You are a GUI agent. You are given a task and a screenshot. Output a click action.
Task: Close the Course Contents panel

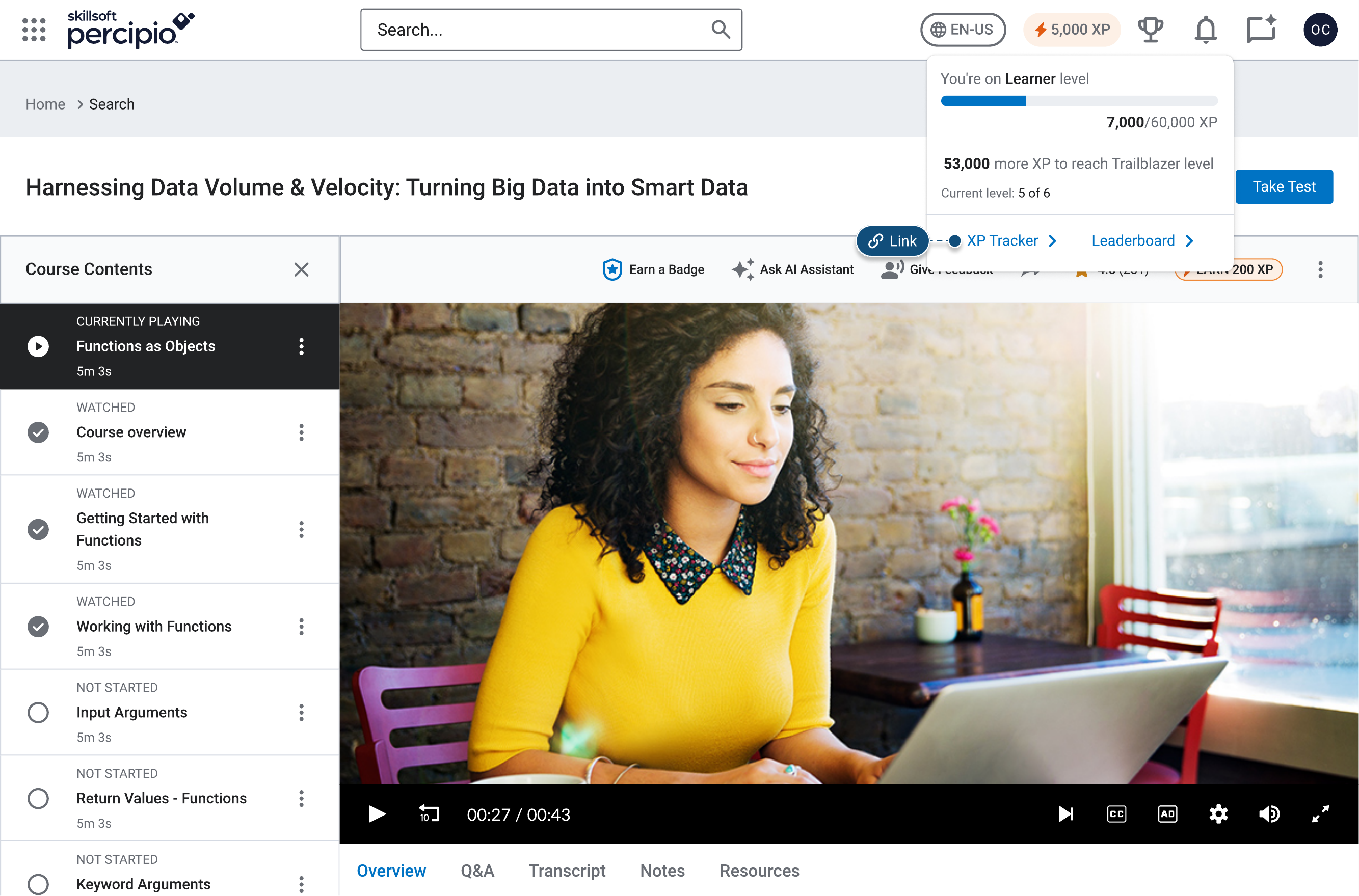pos(301,269)
